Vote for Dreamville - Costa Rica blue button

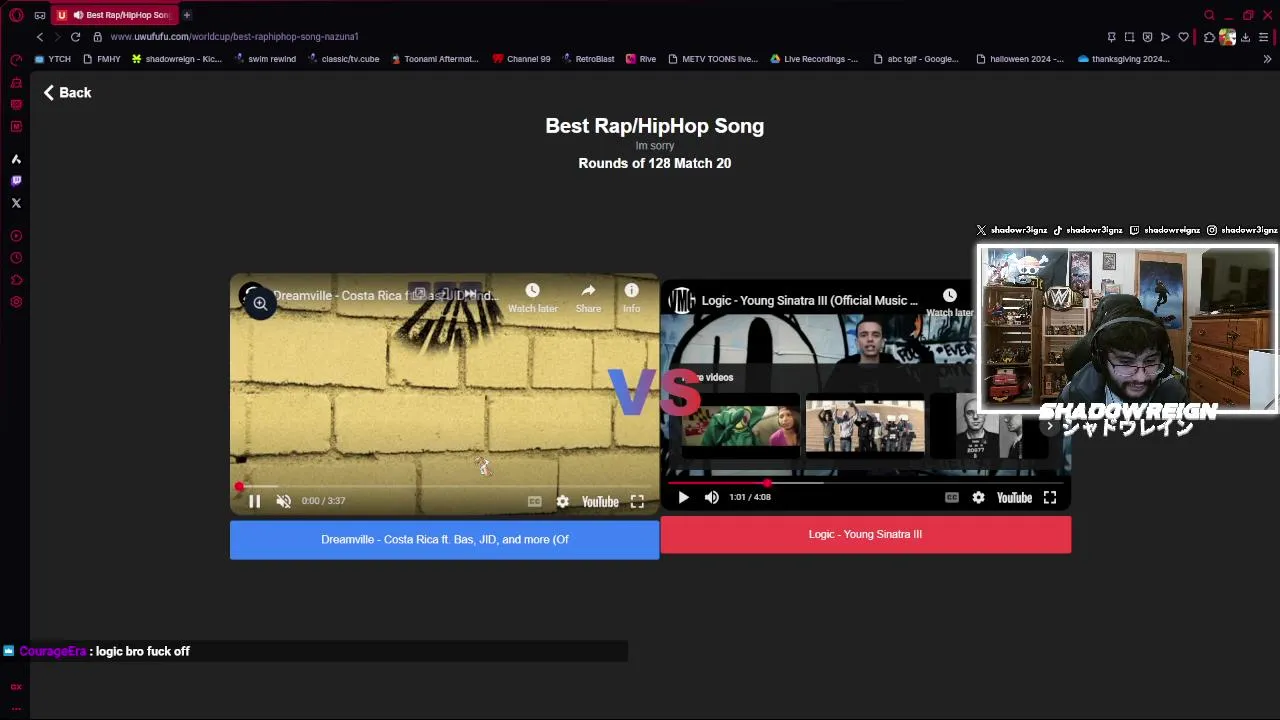444,540
